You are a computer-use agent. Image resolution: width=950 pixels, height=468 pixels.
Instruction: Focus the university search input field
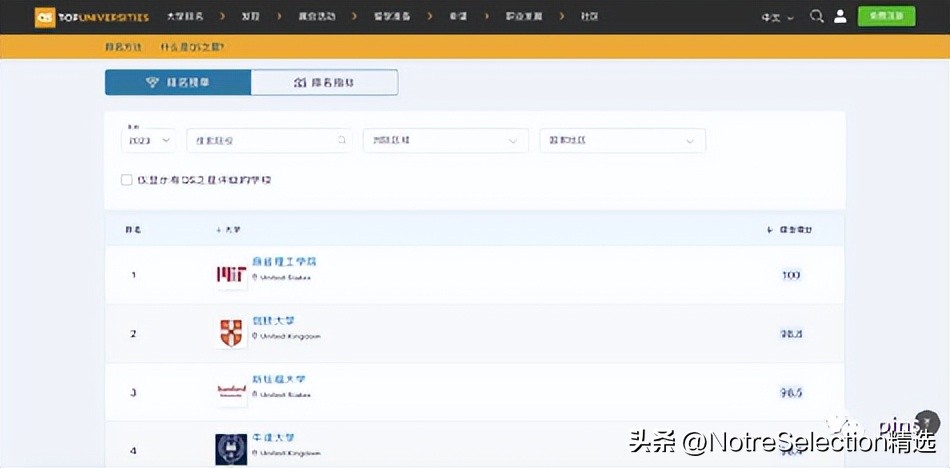pos(269,140)
